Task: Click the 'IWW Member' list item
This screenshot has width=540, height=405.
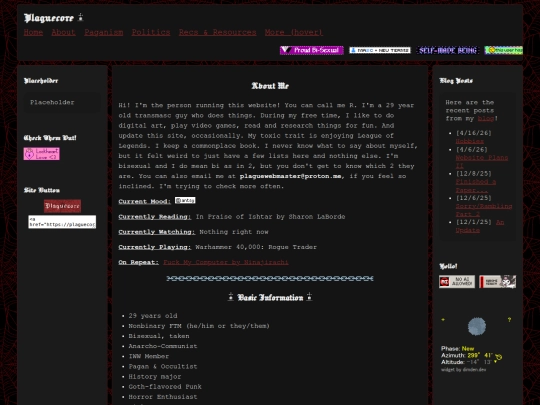Action: [149, 356]
